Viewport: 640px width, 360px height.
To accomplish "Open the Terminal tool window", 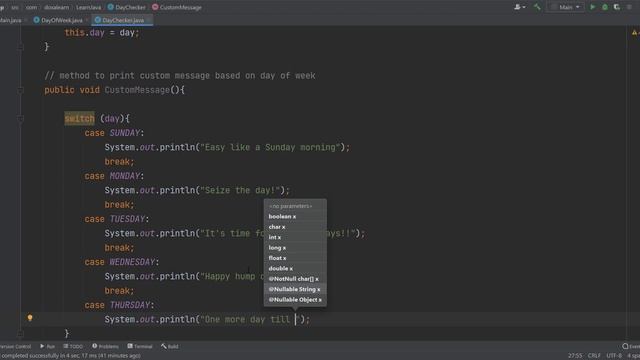I will tap(140, 347).
